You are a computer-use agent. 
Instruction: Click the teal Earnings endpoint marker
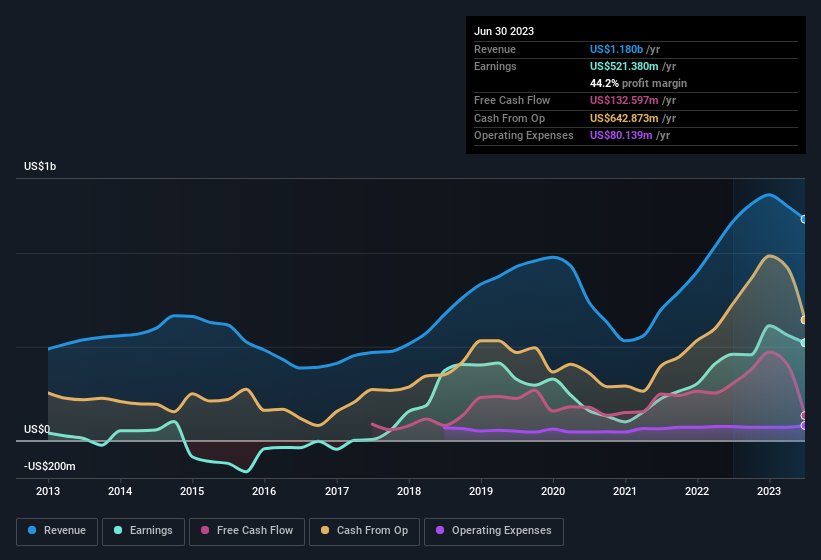tap(804, 343)
